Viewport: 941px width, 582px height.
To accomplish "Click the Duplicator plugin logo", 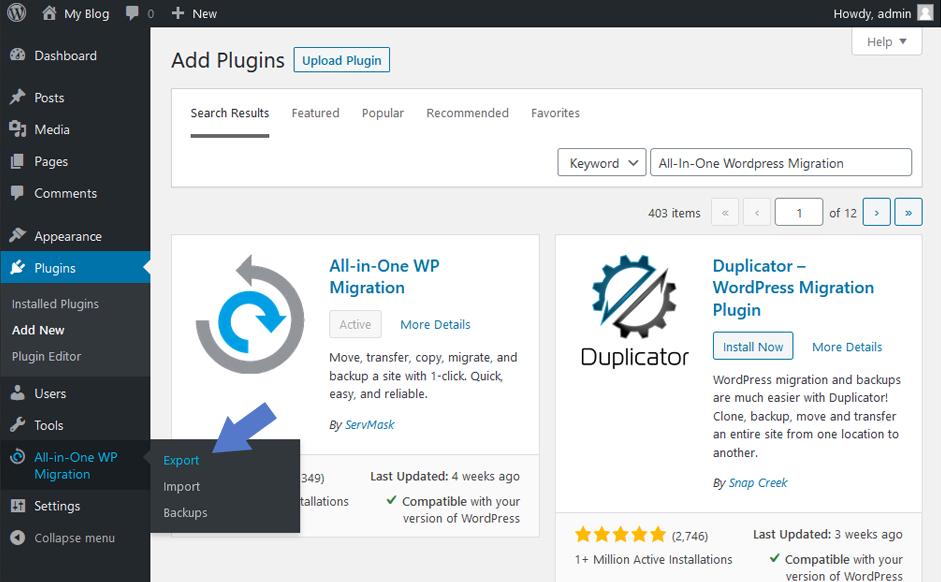I will click(634, 310).
